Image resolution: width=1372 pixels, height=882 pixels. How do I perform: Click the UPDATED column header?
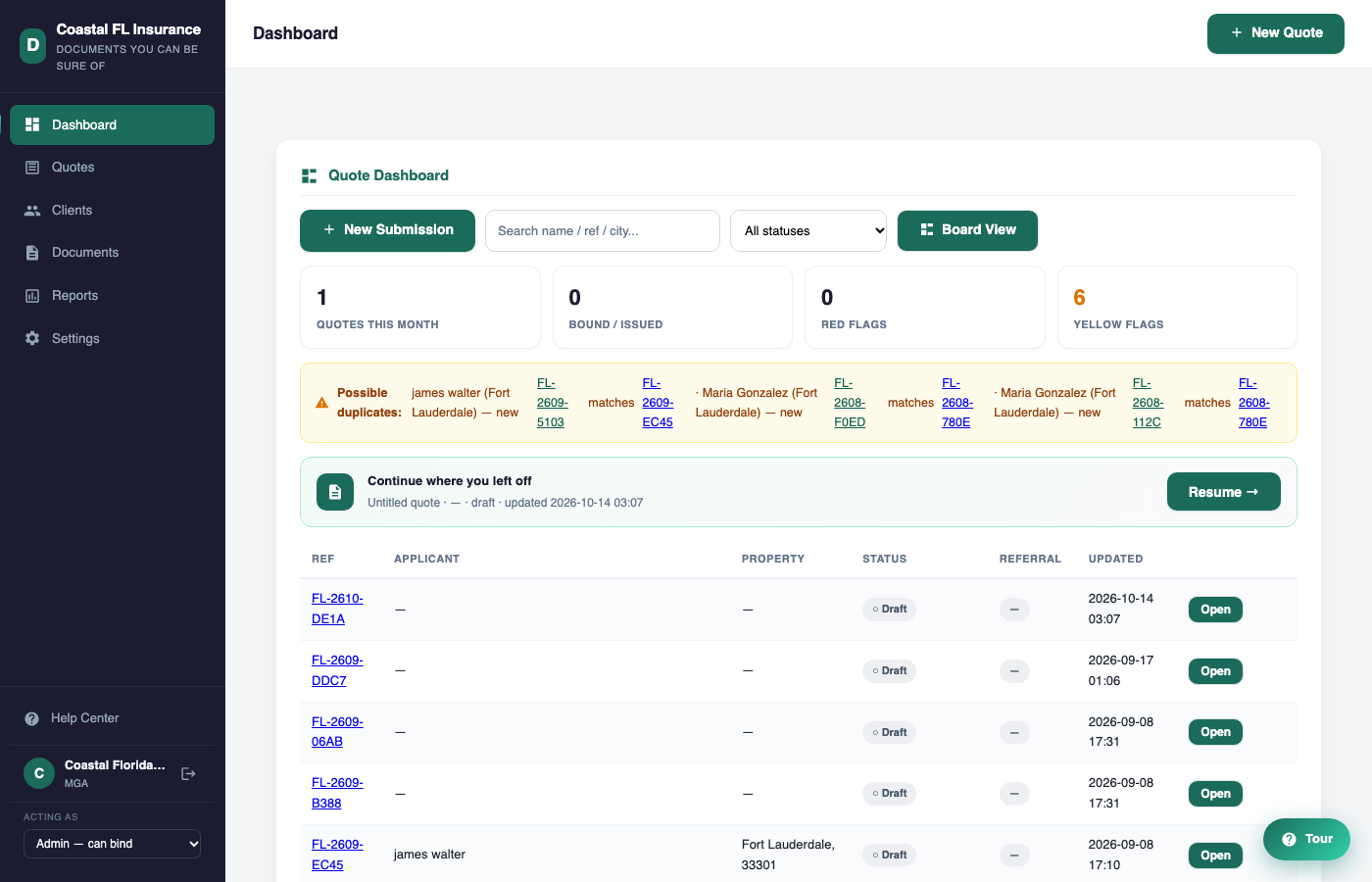pyautogui.click(x=1115, y=559)
